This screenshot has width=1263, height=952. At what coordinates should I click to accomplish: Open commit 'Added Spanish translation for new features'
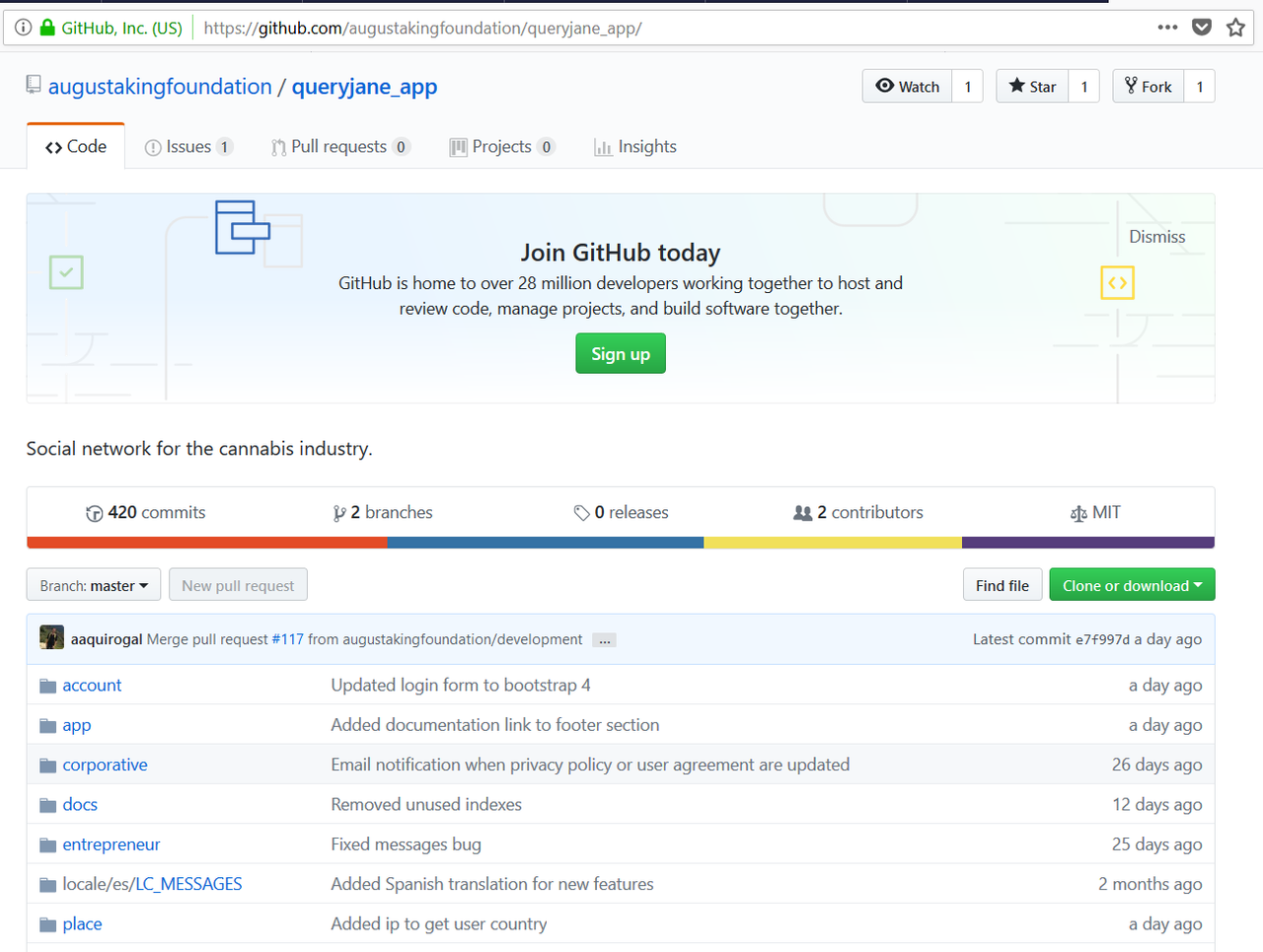pos(492,884)
